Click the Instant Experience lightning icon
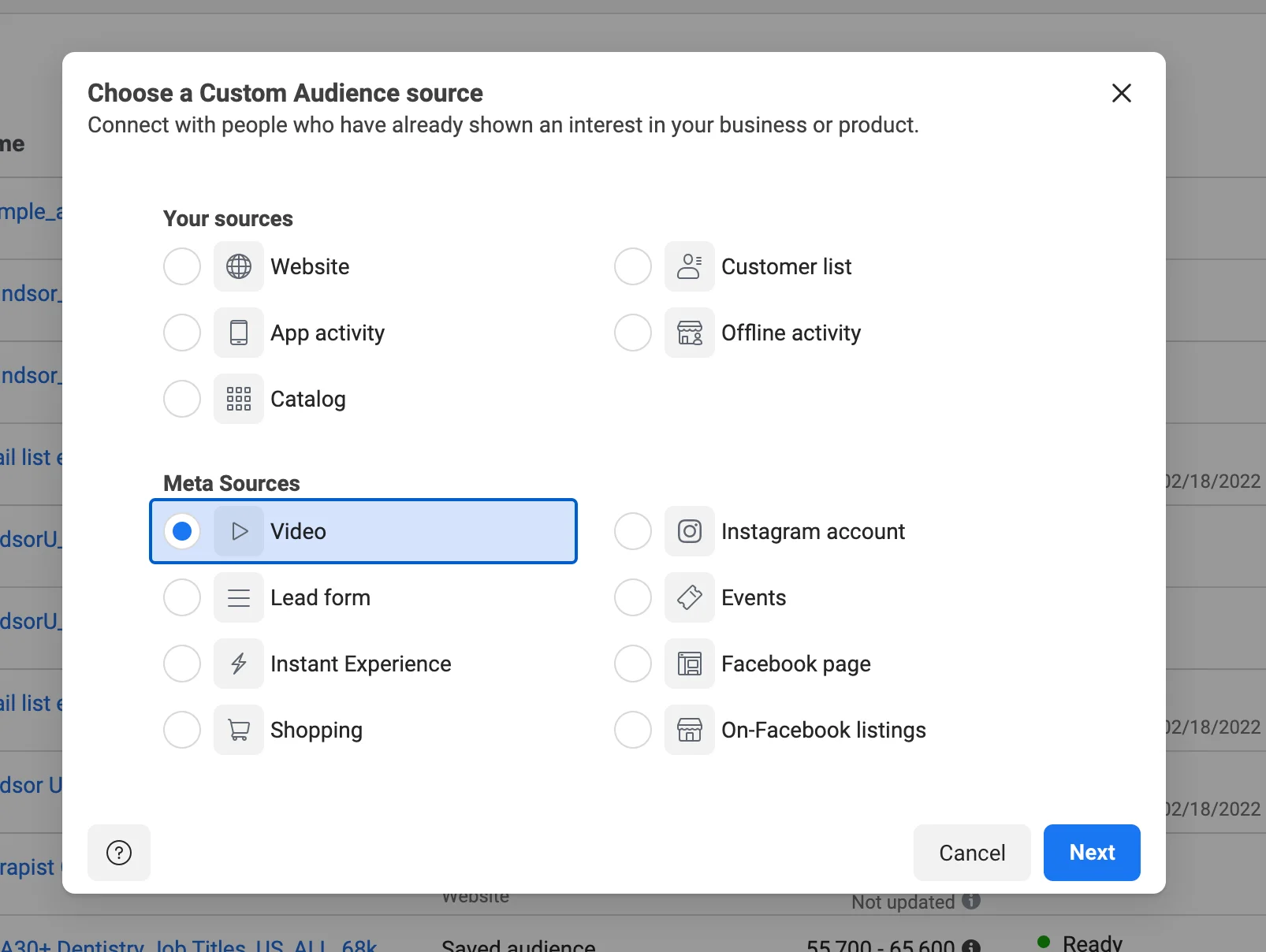The height and width of the screenshot is (952, 1266). pyautogui.click(x=239, y=664)
